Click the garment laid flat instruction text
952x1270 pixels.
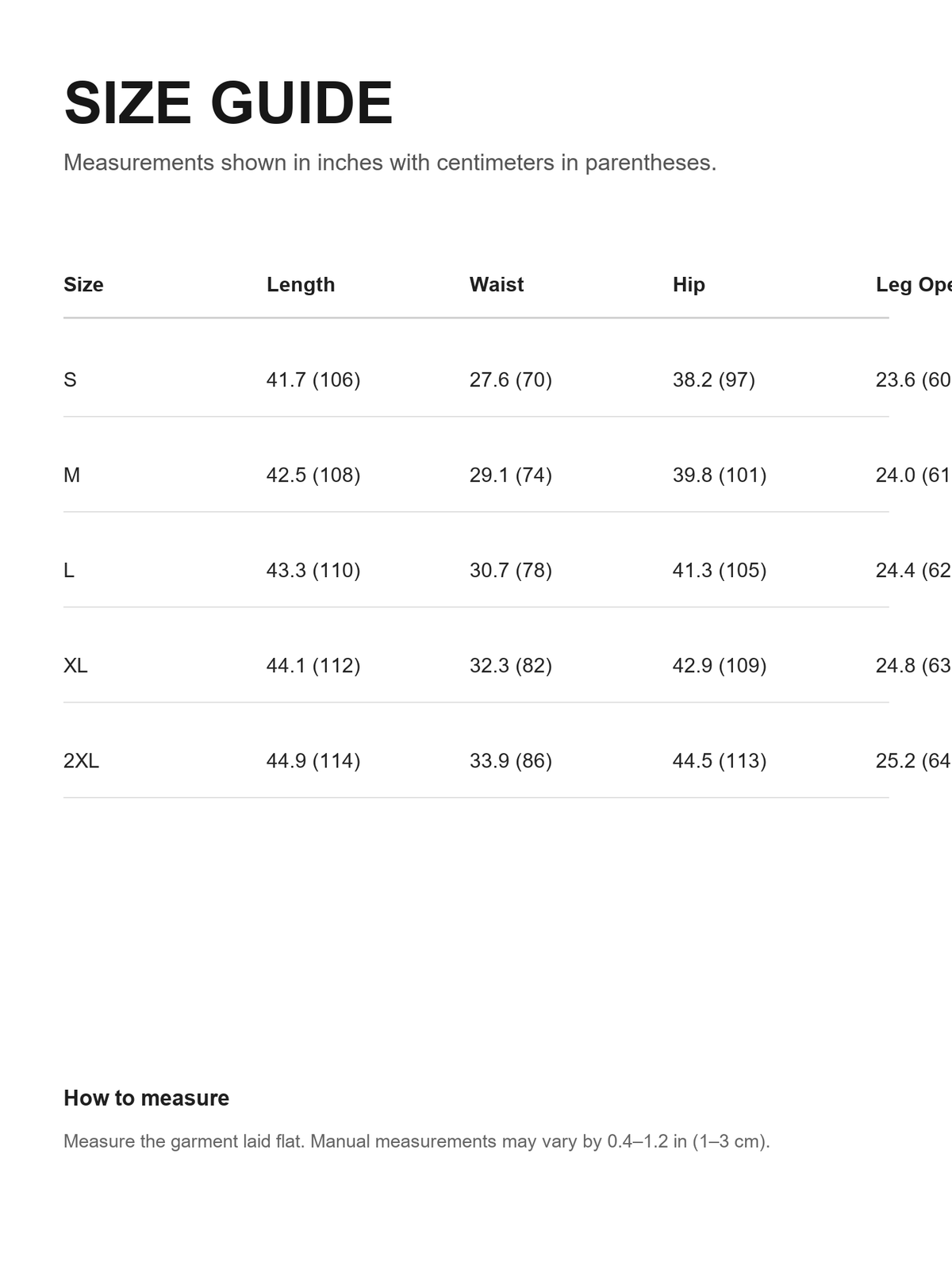point(416,1141)
